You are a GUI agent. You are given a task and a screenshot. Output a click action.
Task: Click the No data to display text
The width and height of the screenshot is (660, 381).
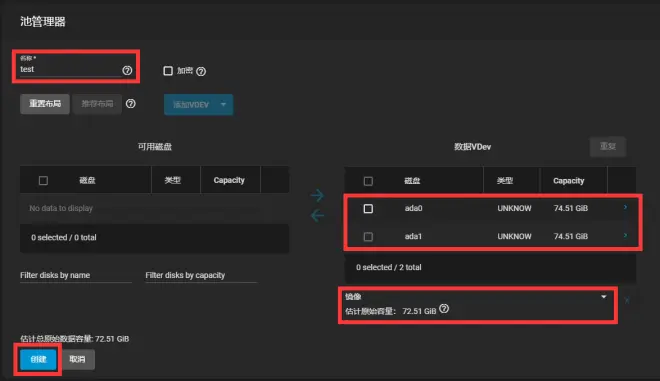click(x=61, y=208)
